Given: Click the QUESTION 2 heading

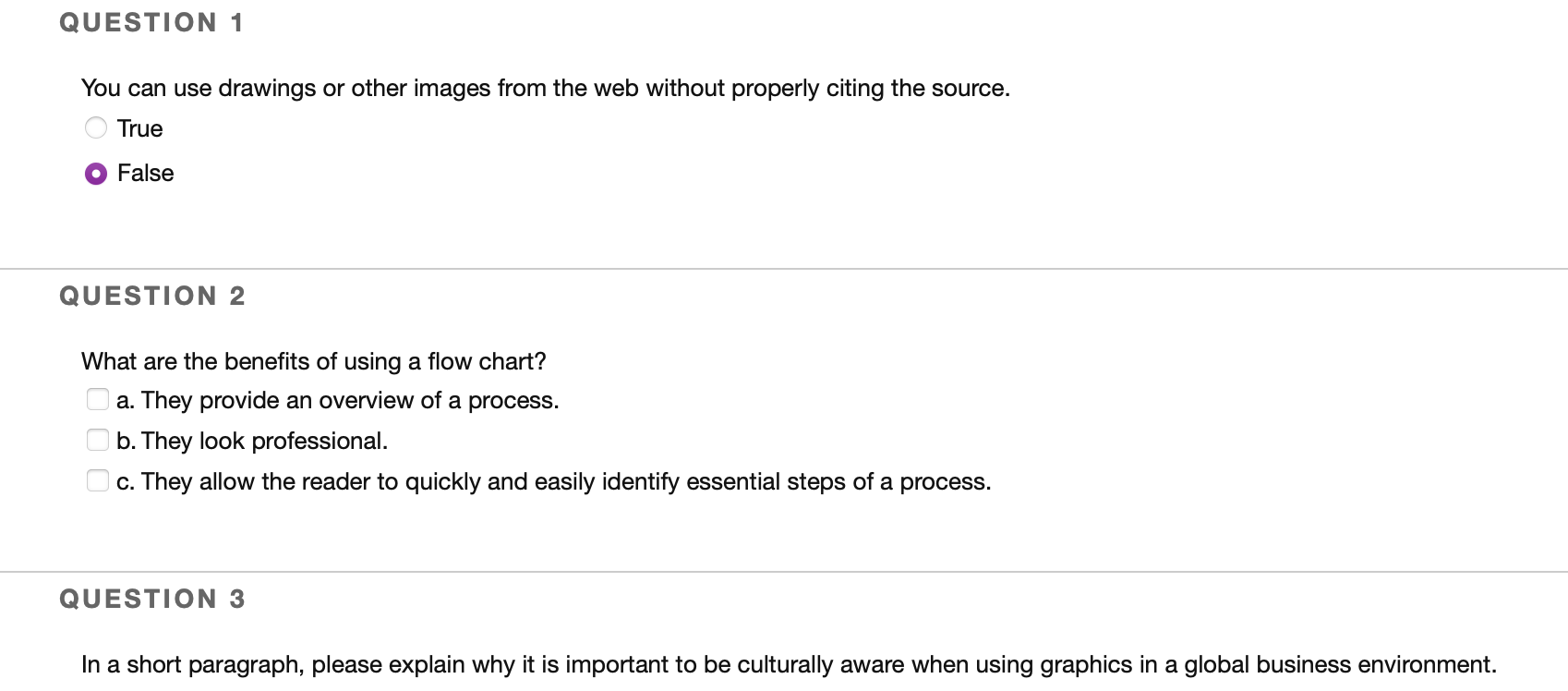Looking at the screenshot, I should point(151,296).
